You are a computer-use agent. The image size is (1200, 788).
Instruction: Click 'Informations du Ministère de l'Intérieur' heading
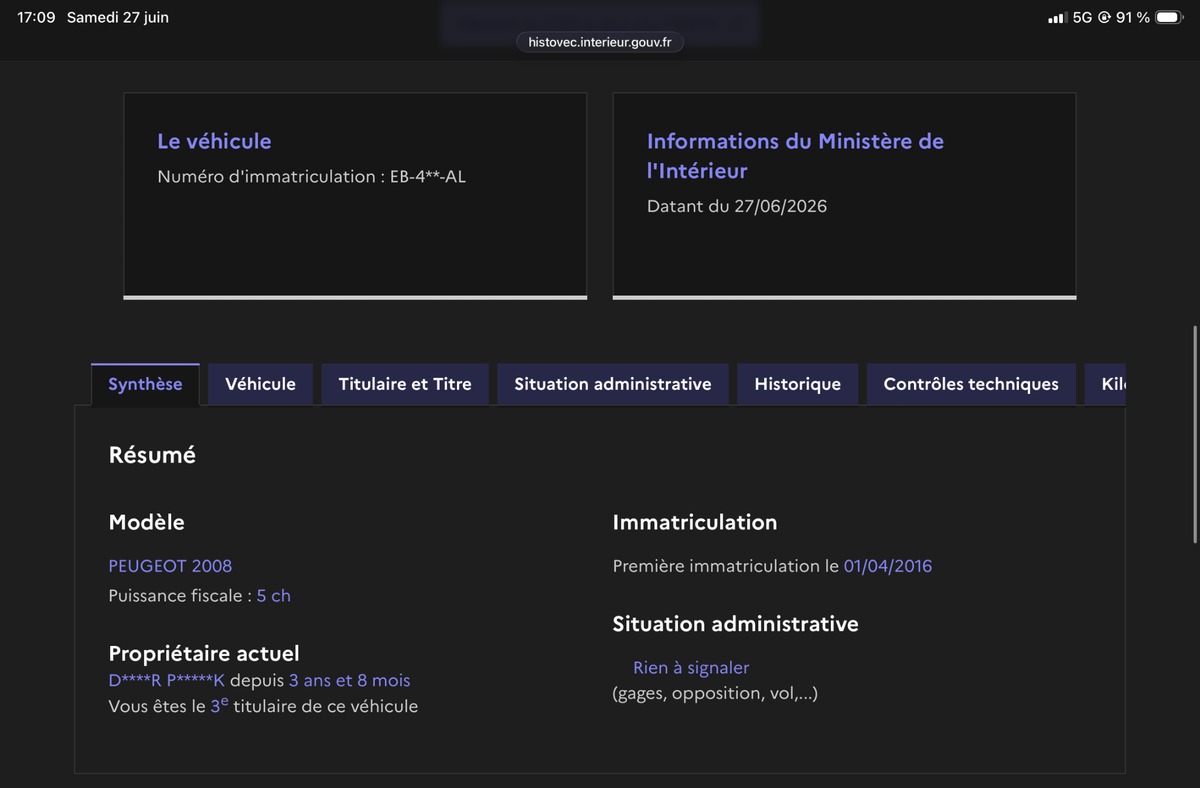(x=795, y=156)
